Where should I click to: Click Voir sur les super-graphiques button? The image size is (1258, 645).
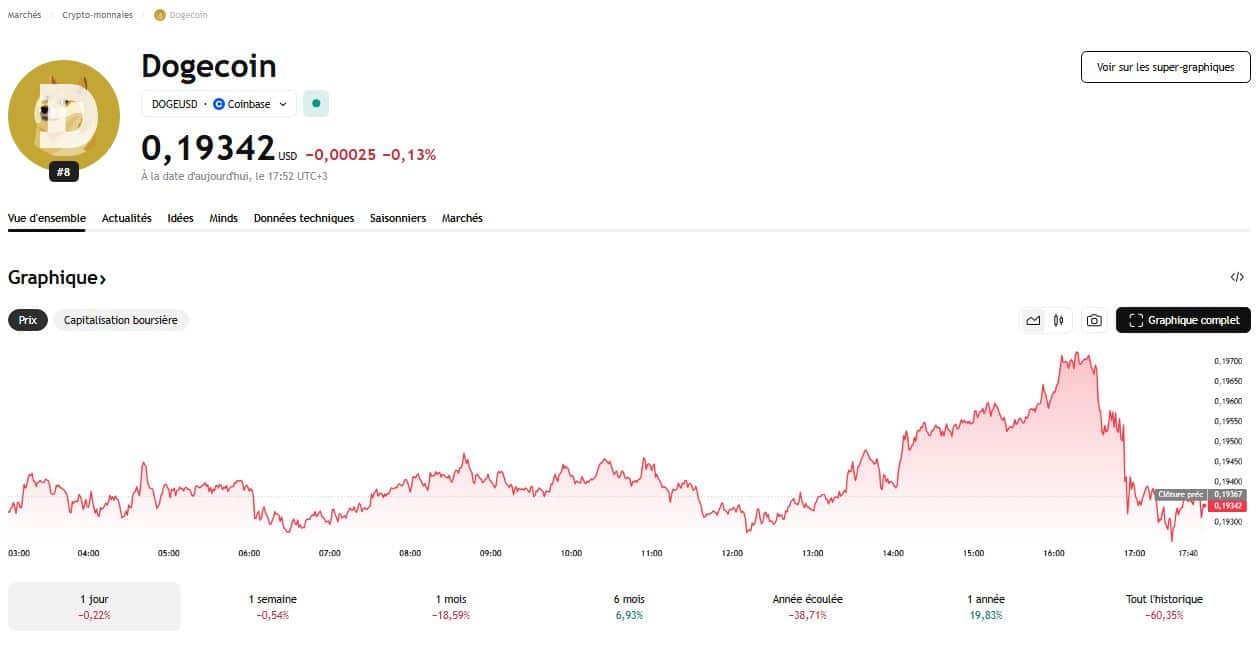pos(1165,67)
